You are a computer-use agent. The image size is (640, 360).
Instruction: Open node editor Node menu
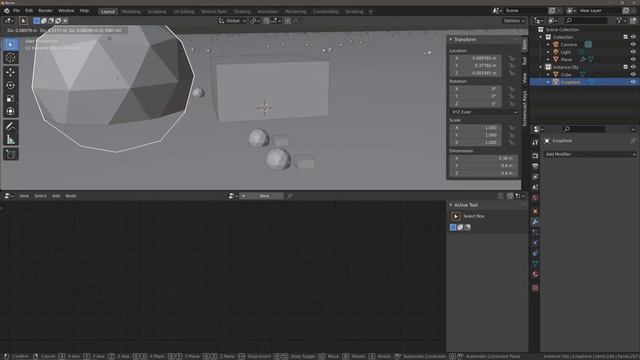pos(71,196)
